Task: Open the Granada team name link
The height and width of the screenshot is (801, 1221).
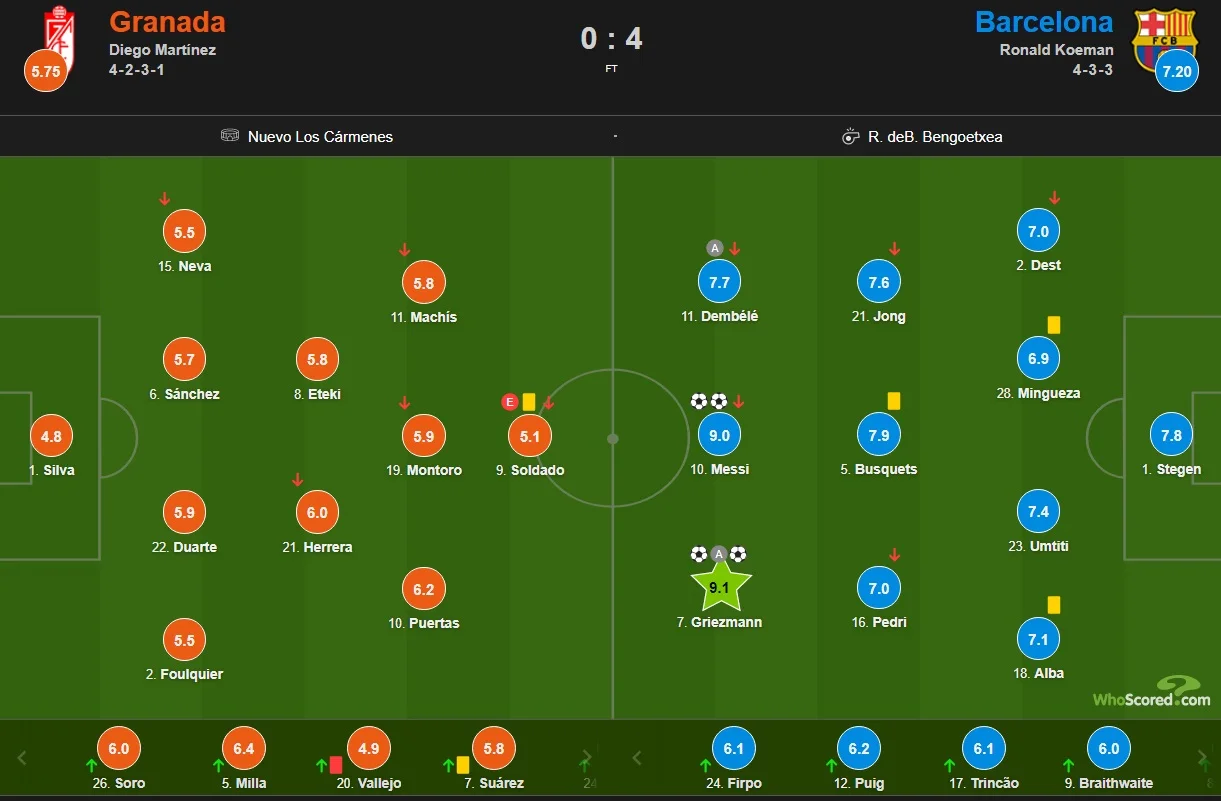Action: coord(167,21)
